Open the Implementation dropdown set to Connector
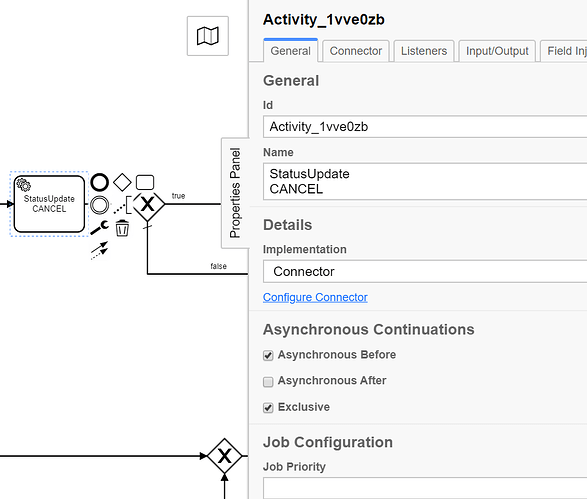Image resolution: width=587 pixels, height=499 pixels. (x=425, y=271)
